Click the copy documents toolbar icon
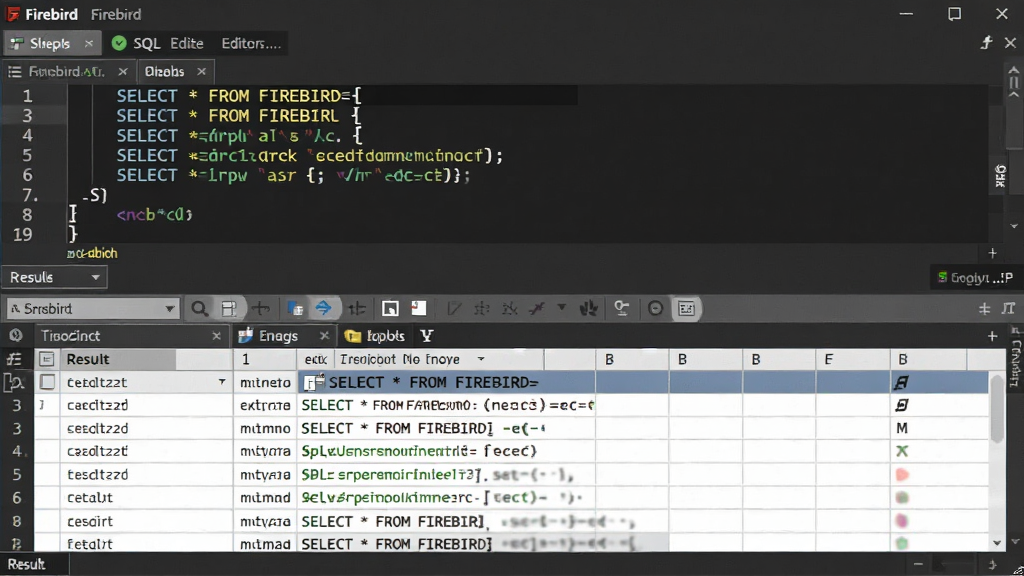 (x=295, y=308)
